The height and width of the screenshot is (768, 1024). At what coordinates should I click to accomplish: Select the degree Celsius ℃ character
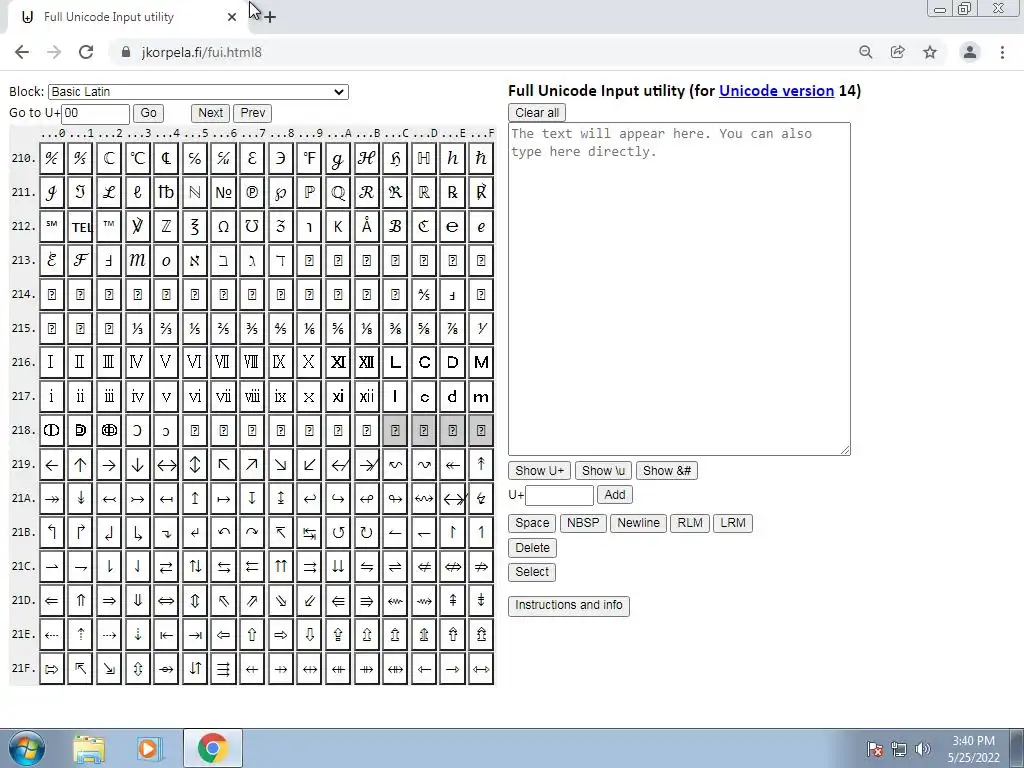click(x=137, y=159)
